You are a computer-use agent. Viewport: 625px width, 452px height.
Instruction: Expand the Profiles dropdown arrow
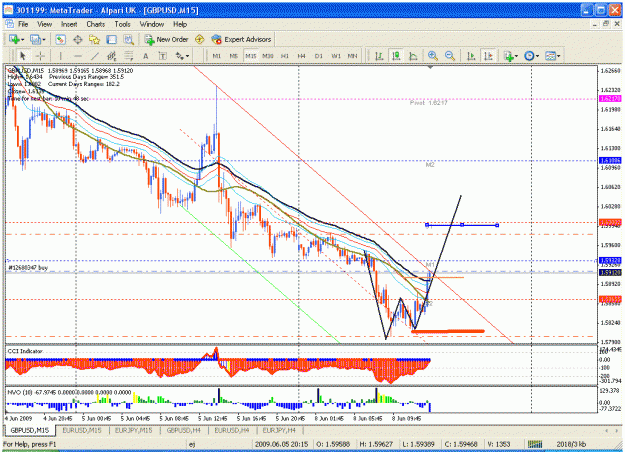[x=44, y=40]
